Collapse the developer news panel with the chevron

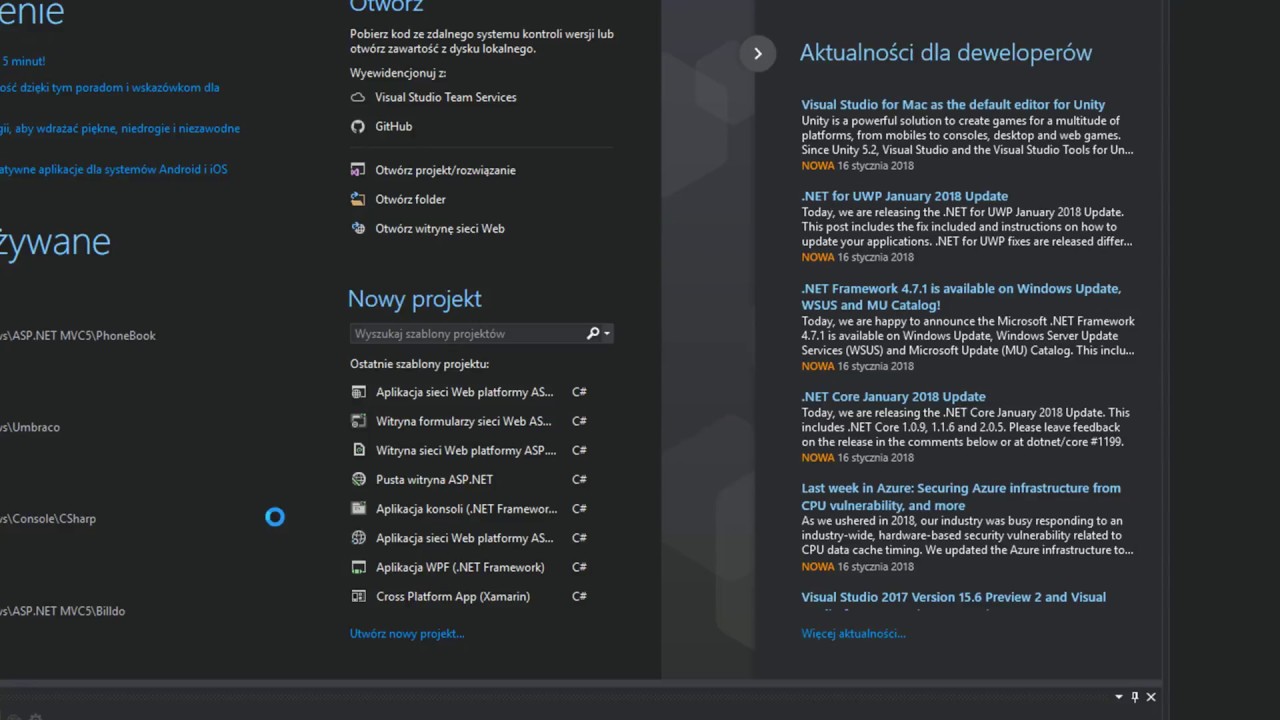coord(758,53)
